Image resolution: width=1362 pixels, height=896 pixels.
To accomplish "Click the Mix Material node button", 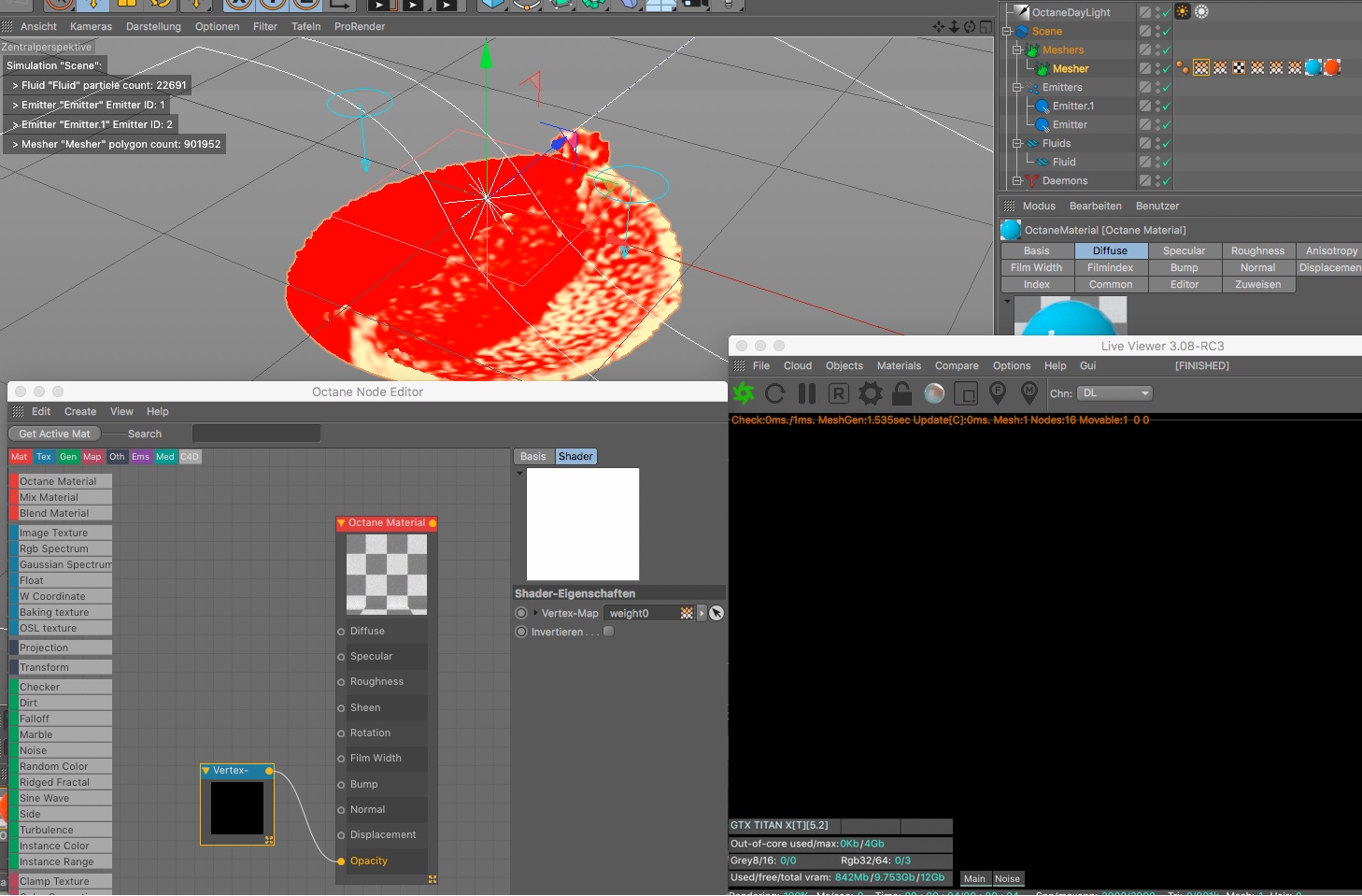I will click(61, 498).
